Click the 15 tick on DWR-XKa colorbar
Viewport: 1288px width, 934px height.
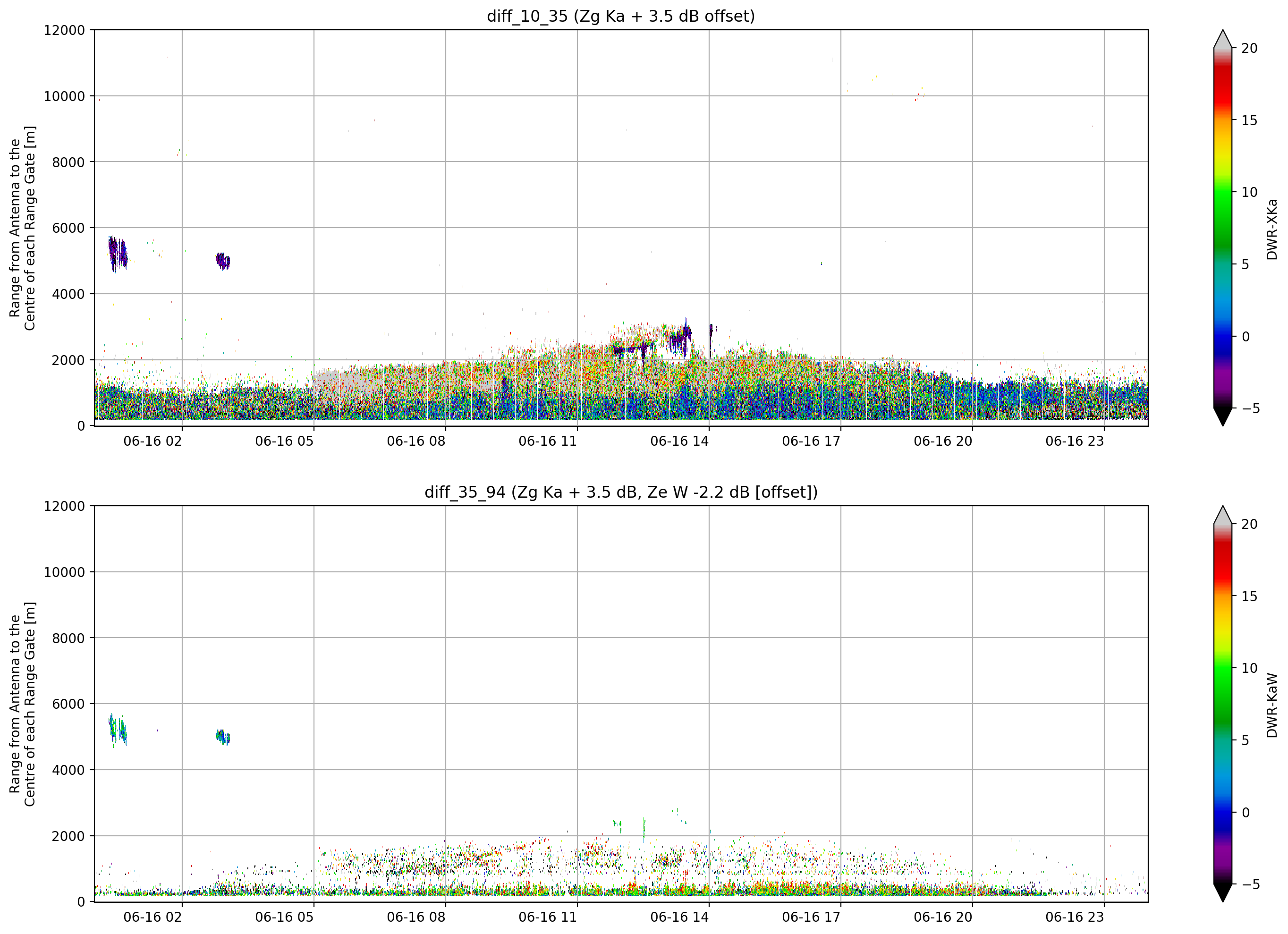[x=1249, y=120]
